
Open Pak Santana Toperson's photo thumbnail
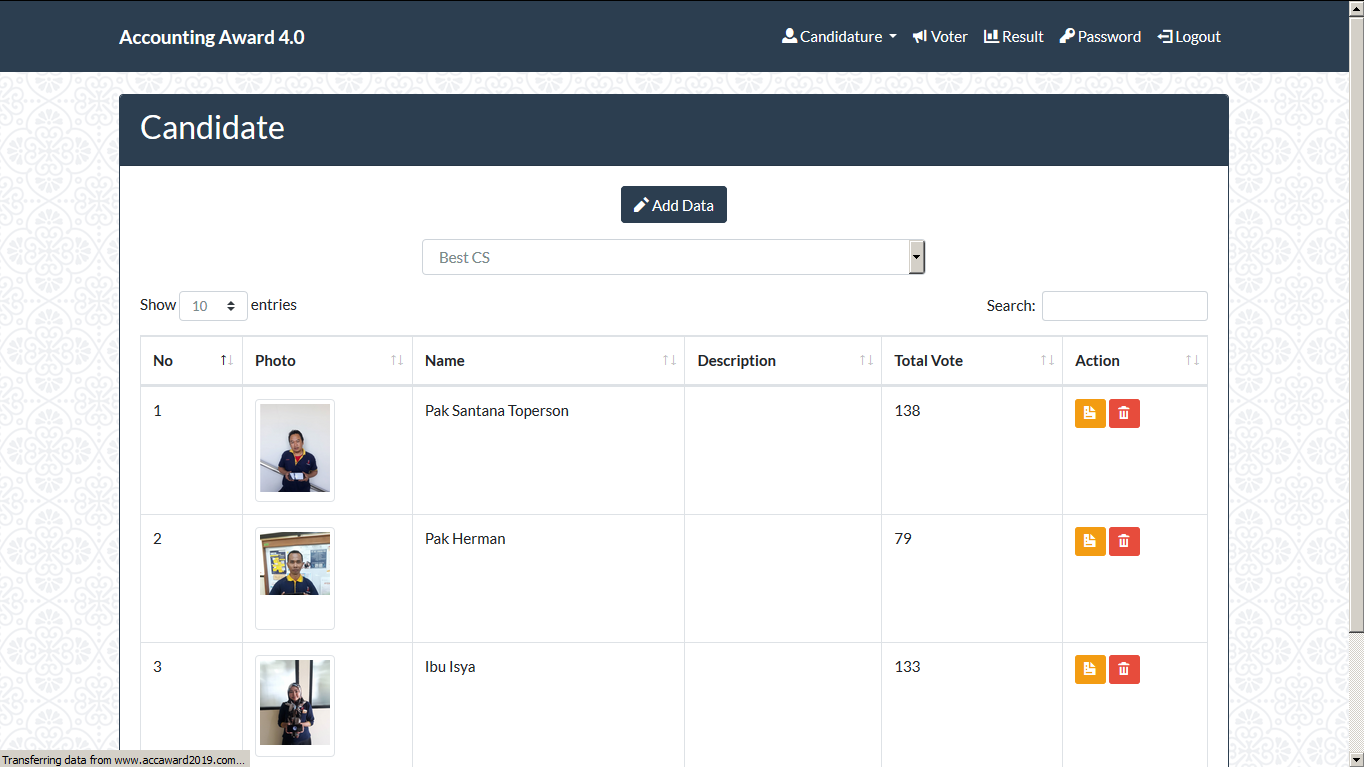[295, 449]
